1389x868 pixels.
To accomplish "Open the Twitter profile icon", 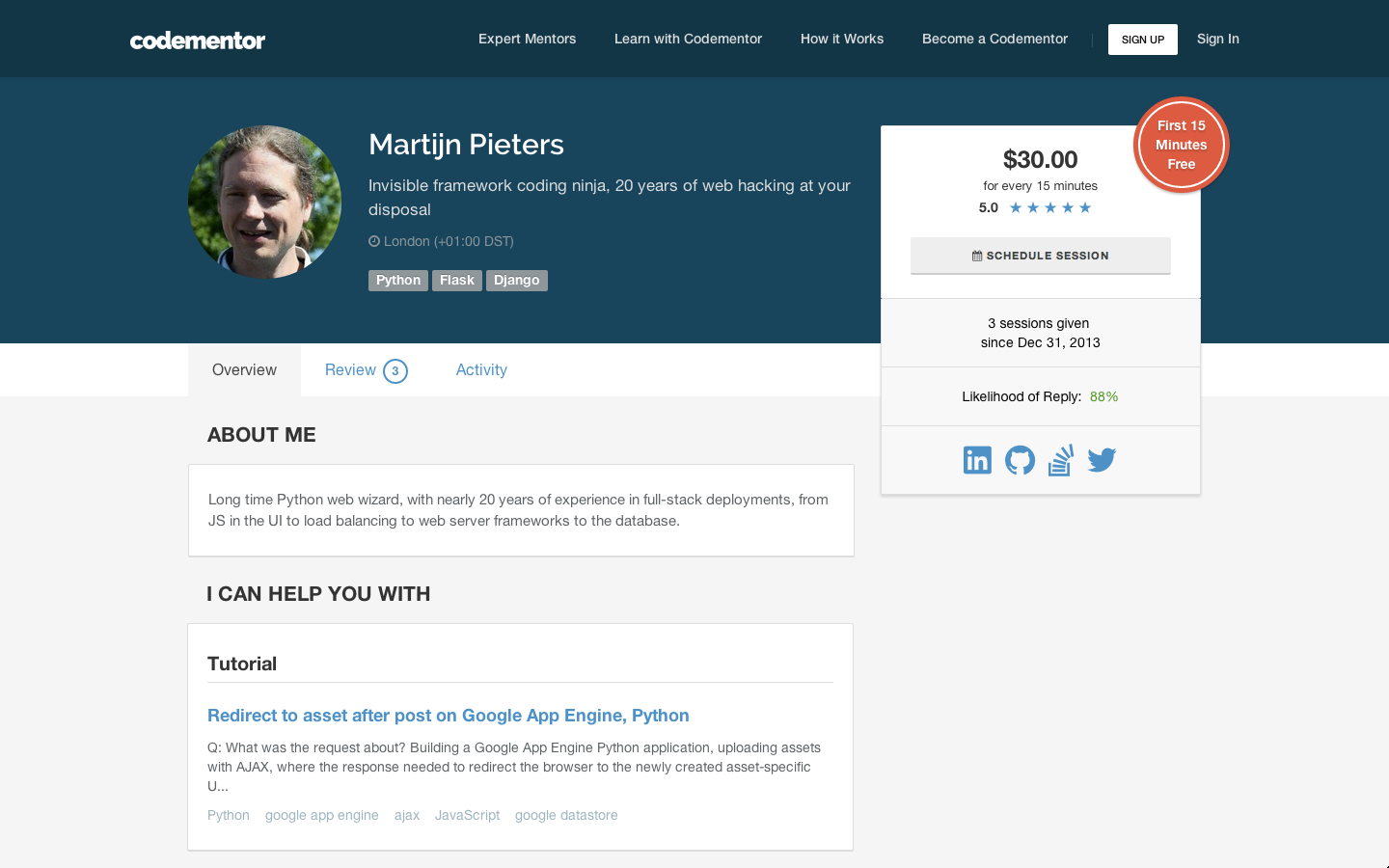I will (1102, 460).
